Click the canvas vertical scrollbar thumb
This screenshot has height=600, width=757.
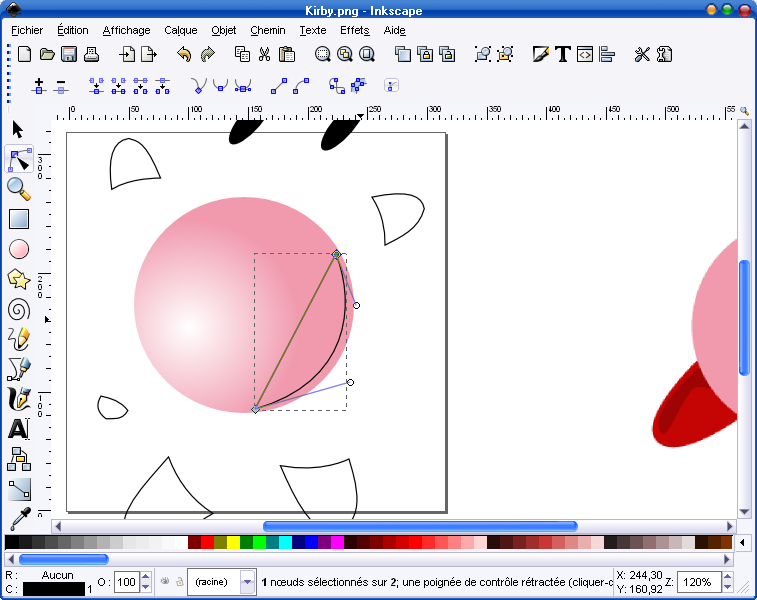click(744, 317)
